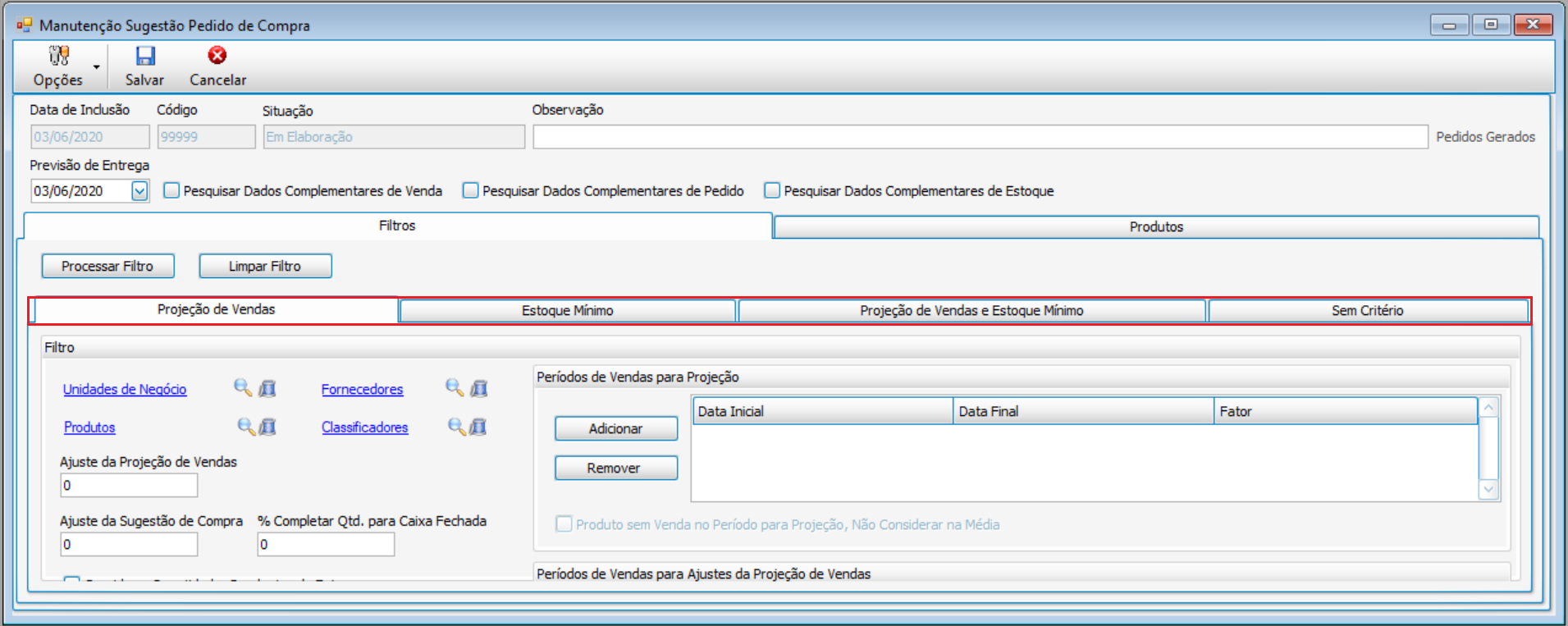Search Classificadores with magnifier icon

457,426
